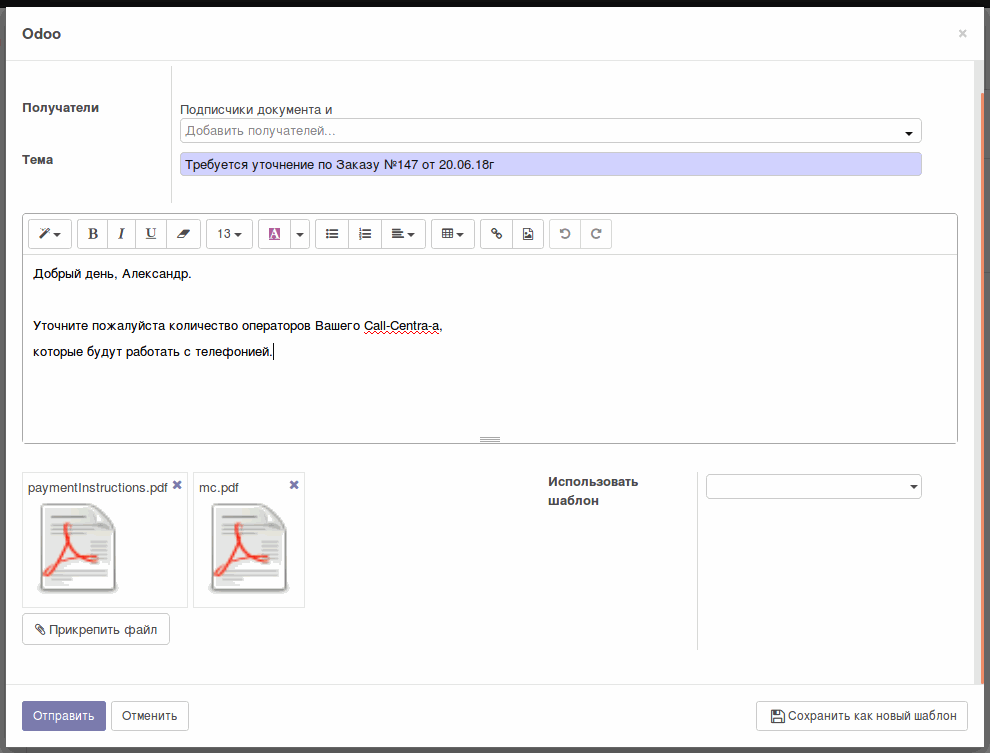990x753 pixels.
Task: Open the insert table picker
Action: coord(452,233)
